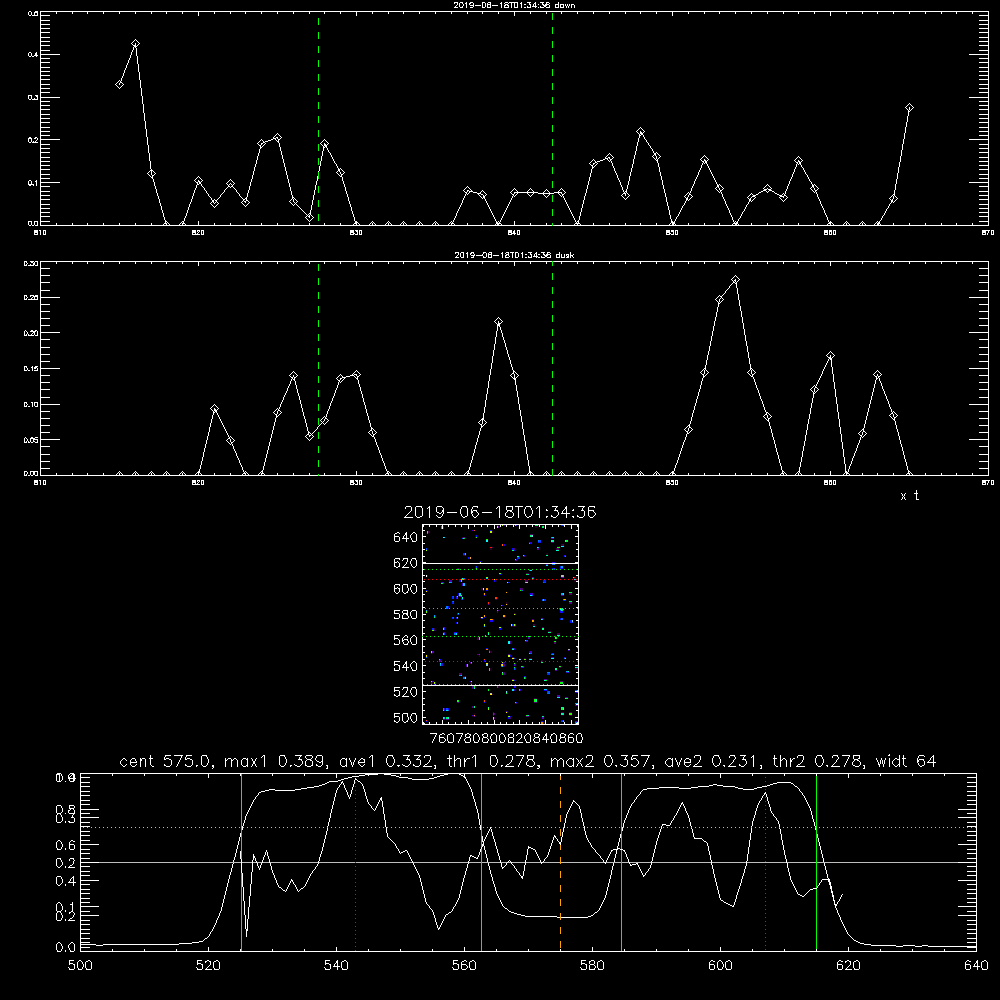
Task: Click the left green dashed line in the dawn plot
Action: tap(318, 118)
